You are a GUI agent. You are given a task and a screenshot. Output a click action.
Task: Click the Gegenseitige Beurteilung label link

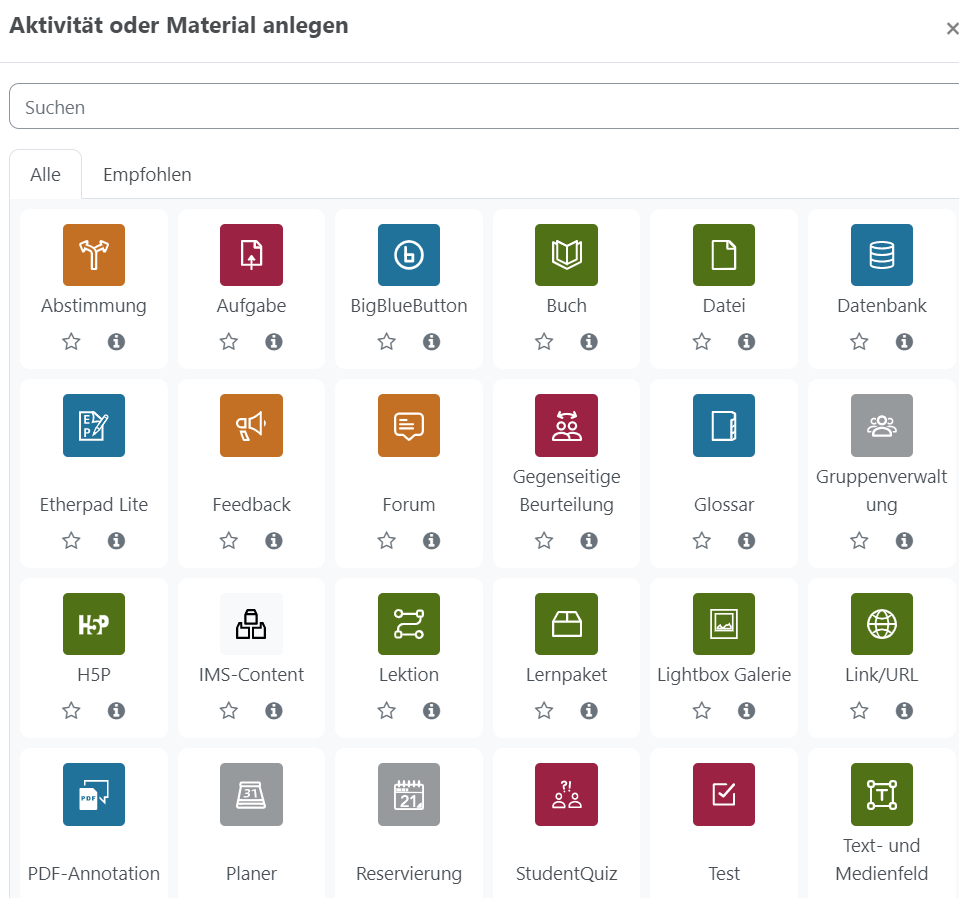click(566, 491)
